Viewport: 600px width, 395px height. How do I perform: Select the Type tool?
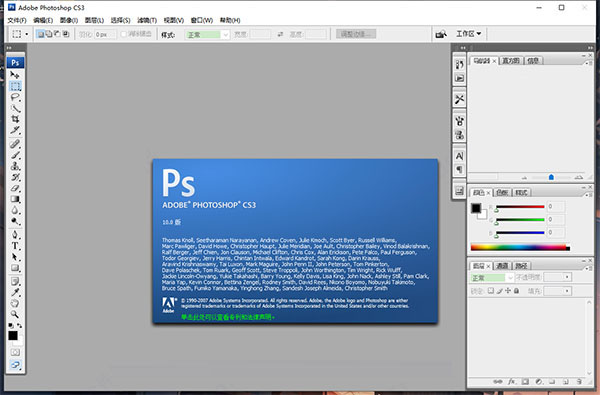tap(15, 246)
